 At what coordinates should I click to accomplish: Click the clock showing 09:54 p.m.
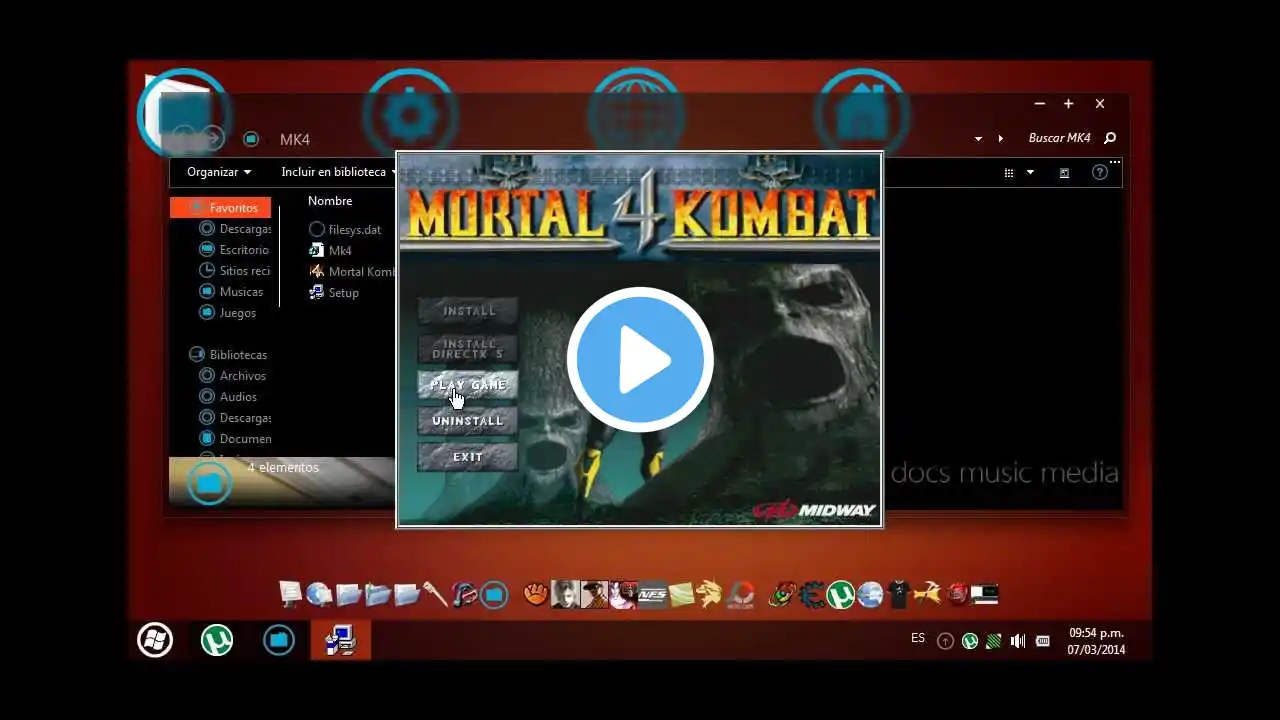pyautogui.click(x=1096, y=641)
